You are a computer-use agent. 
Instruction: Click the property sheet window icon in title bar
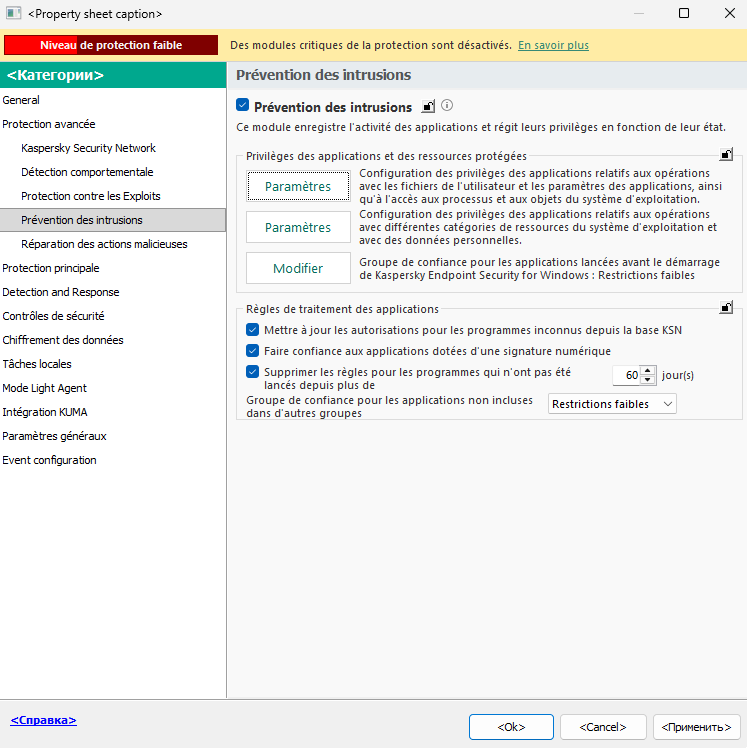tap(13, 13)
